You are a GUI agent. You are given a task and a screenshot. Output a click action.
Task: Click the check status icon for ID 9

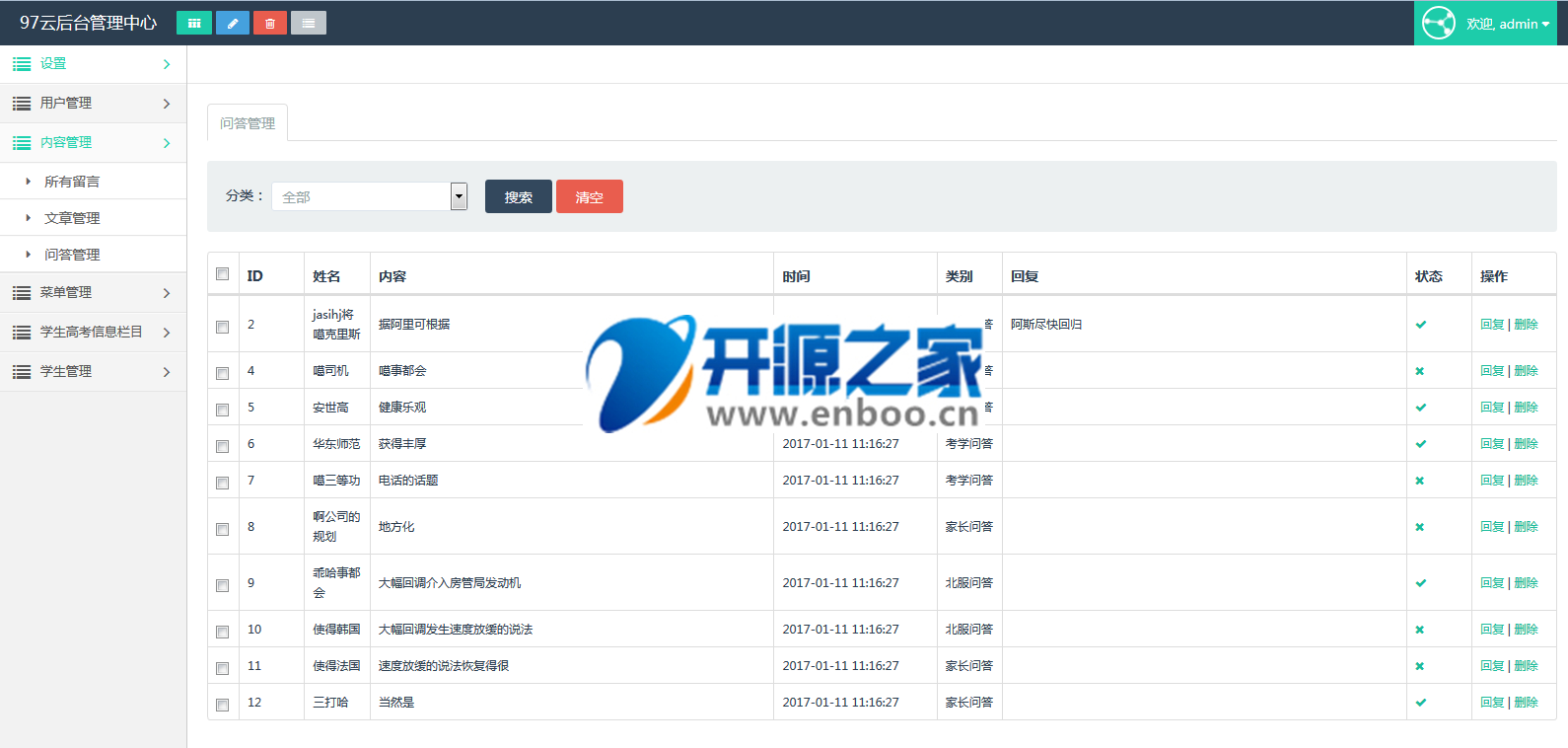[x=1421, y=583]
